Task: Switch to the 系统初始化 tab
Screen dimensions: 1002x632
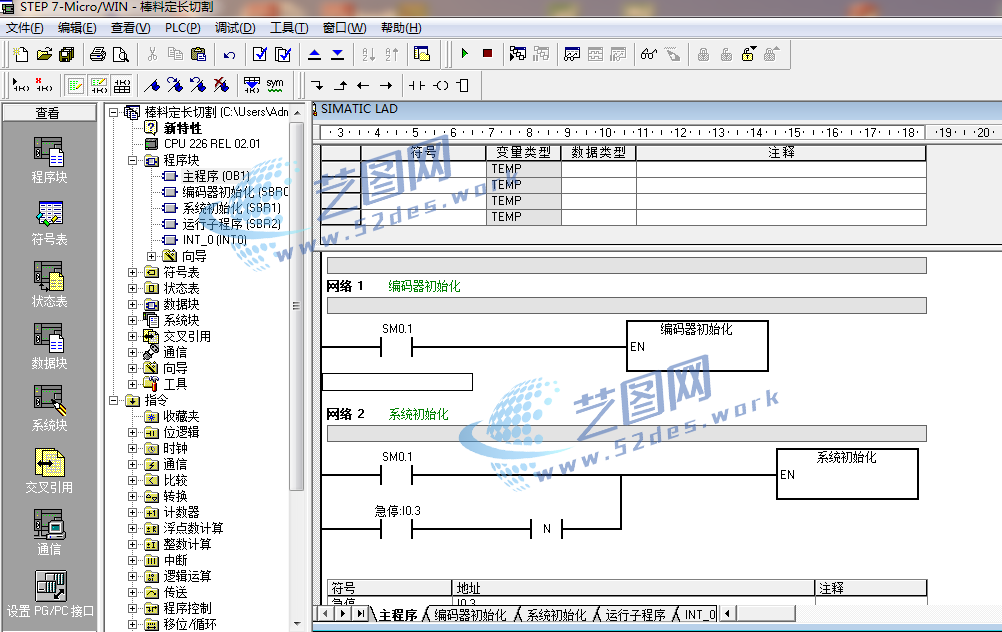Action: coord(556,615)
